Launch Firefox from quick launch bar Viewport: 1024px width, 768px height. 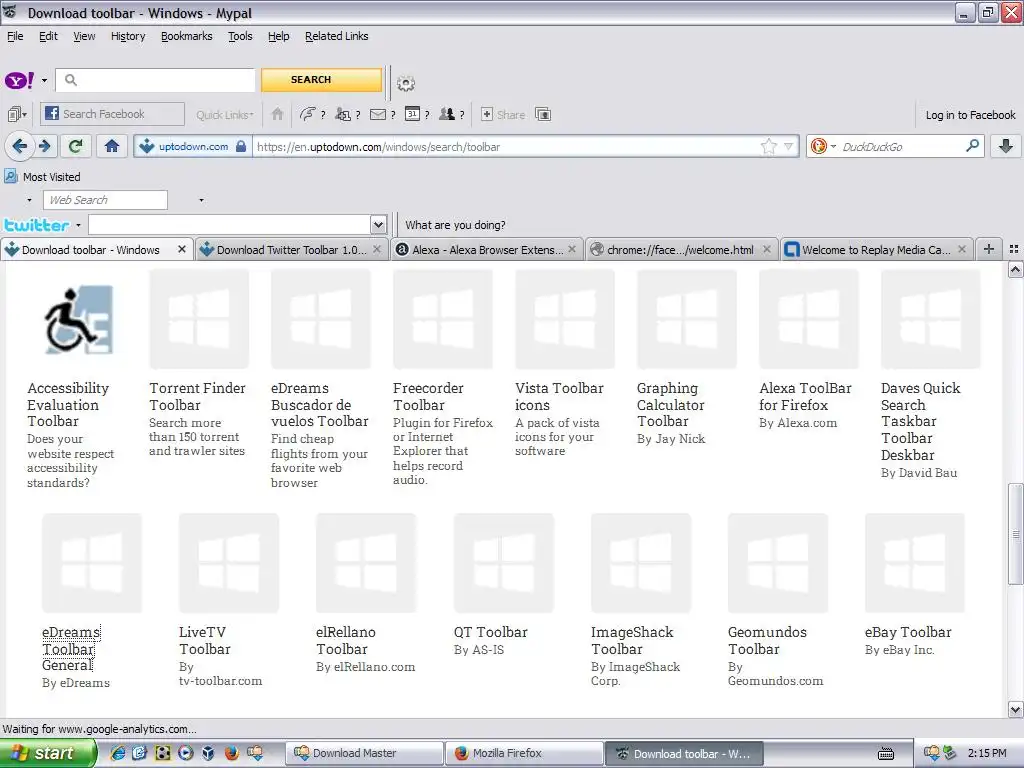click(x=231, y=753)
